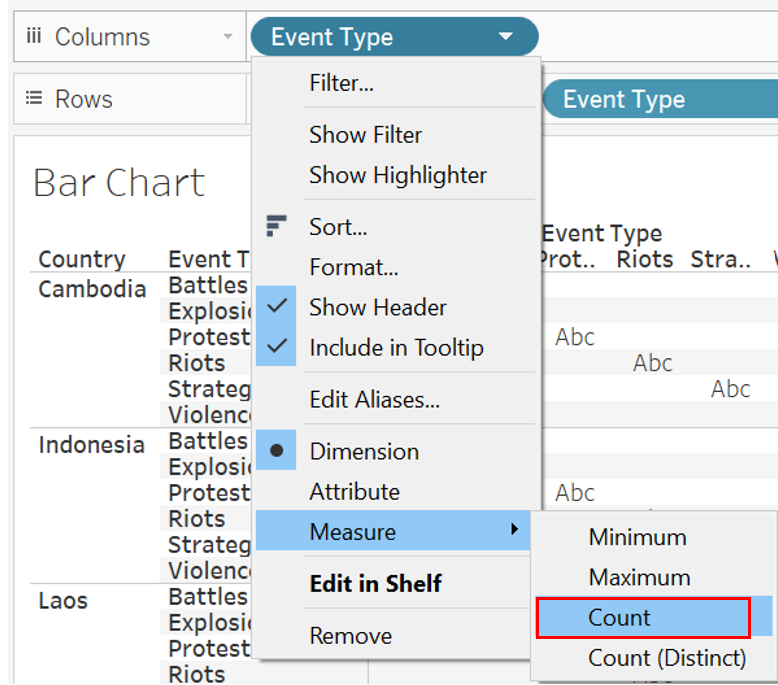Choose Count (Distinct) aggregation

click(667, 658)
